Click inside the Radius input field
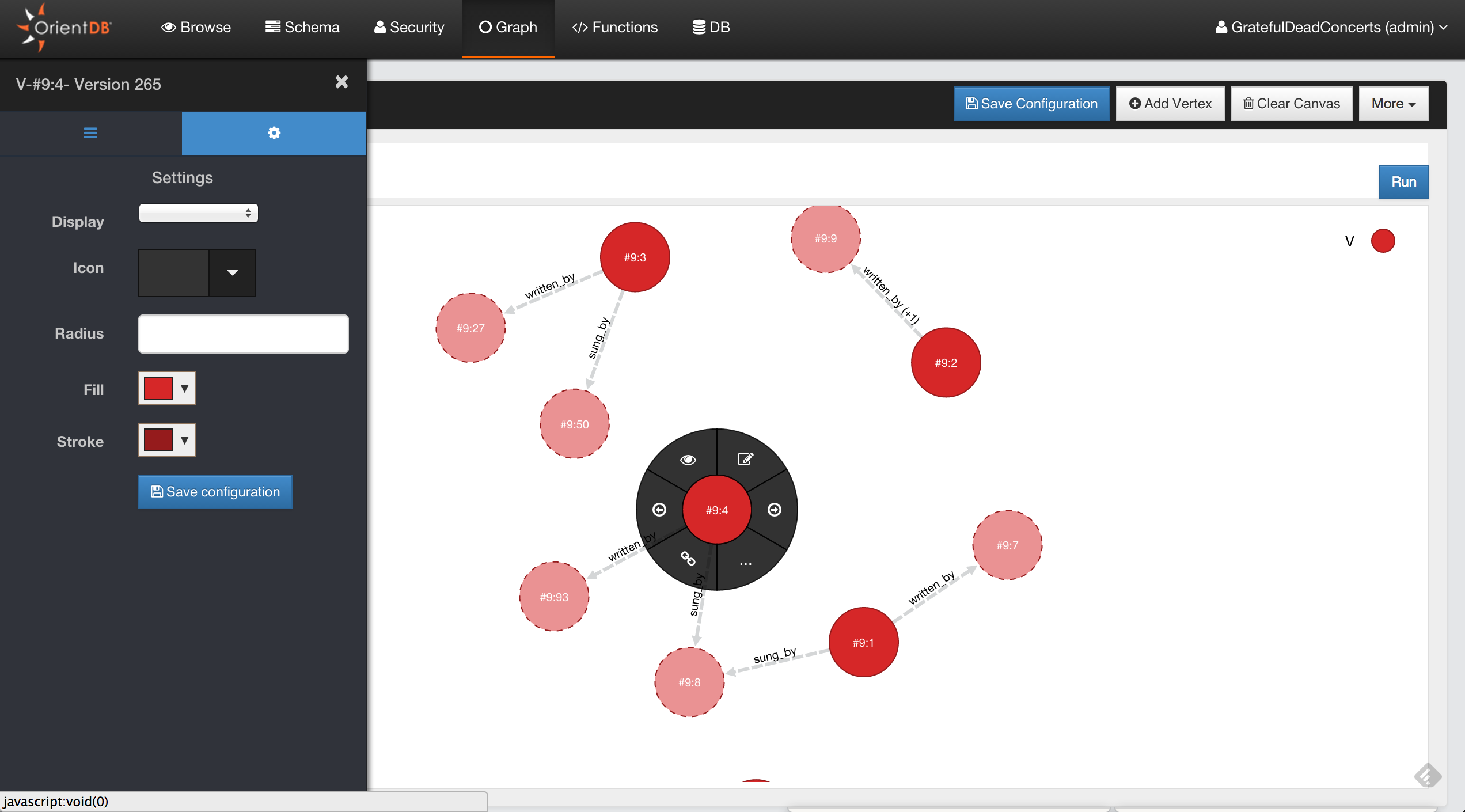Screen dimensions: 1465x812 pos(243,333)
